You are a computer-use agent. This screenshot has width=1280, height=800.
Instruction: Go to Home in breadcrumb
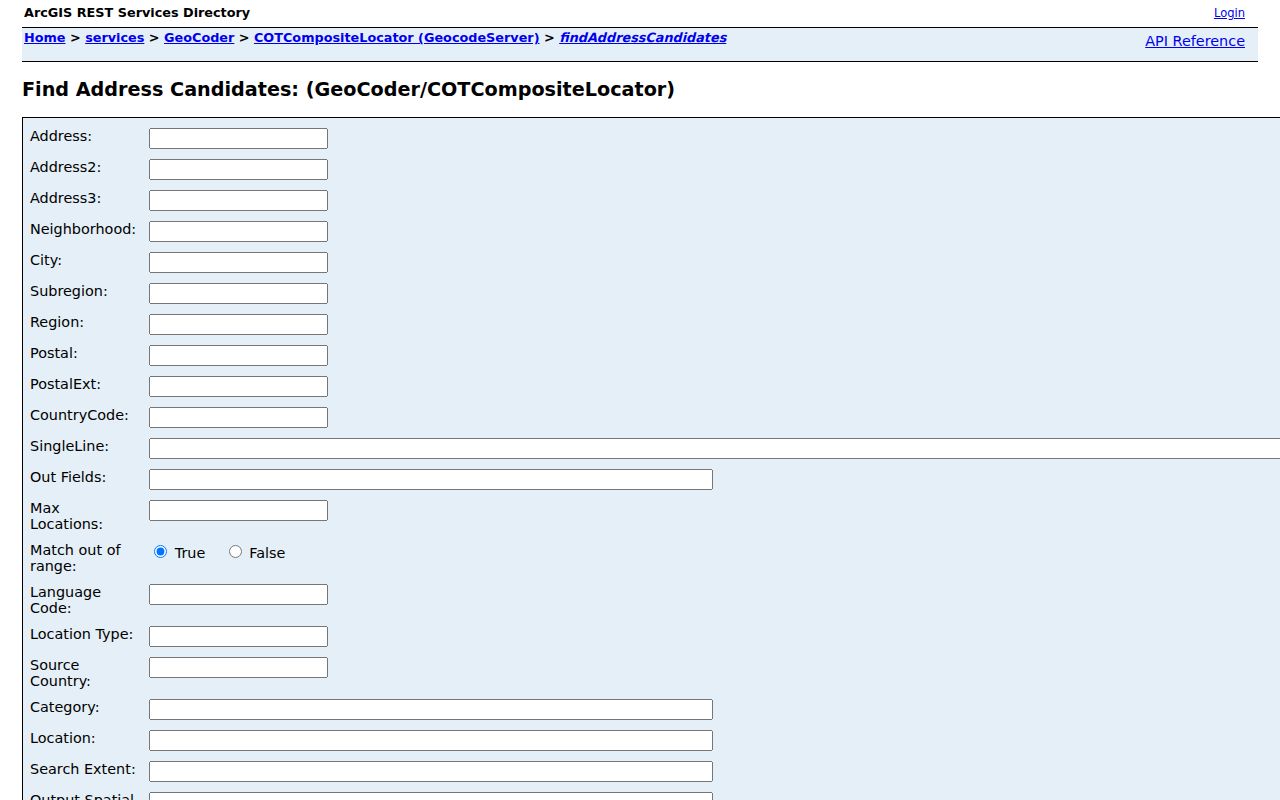(x=45, y=38)
